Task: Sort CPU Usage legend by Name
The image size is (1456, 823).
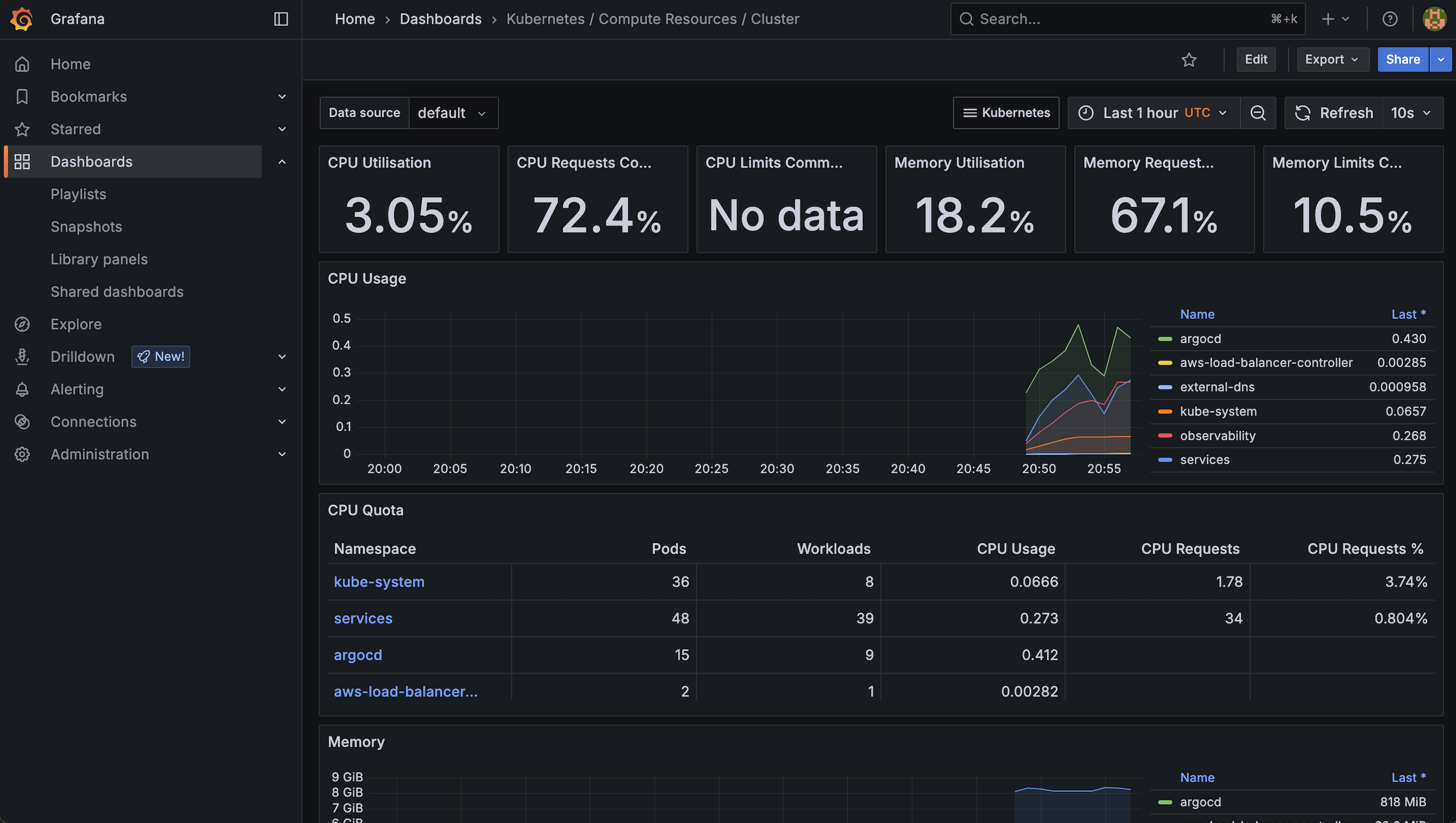Action: (x=1197, y=315)
